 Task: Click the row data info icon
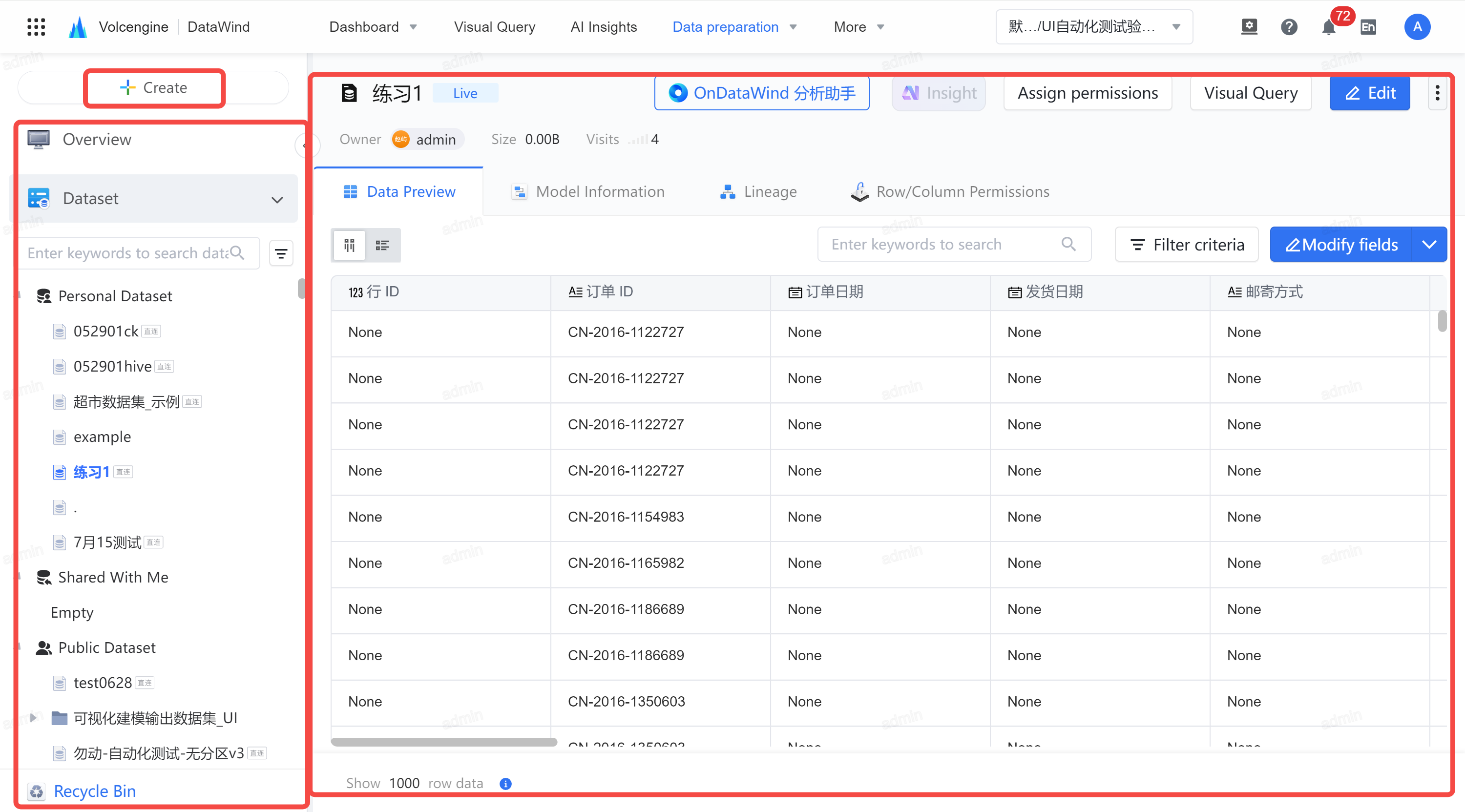coord(505,784)
